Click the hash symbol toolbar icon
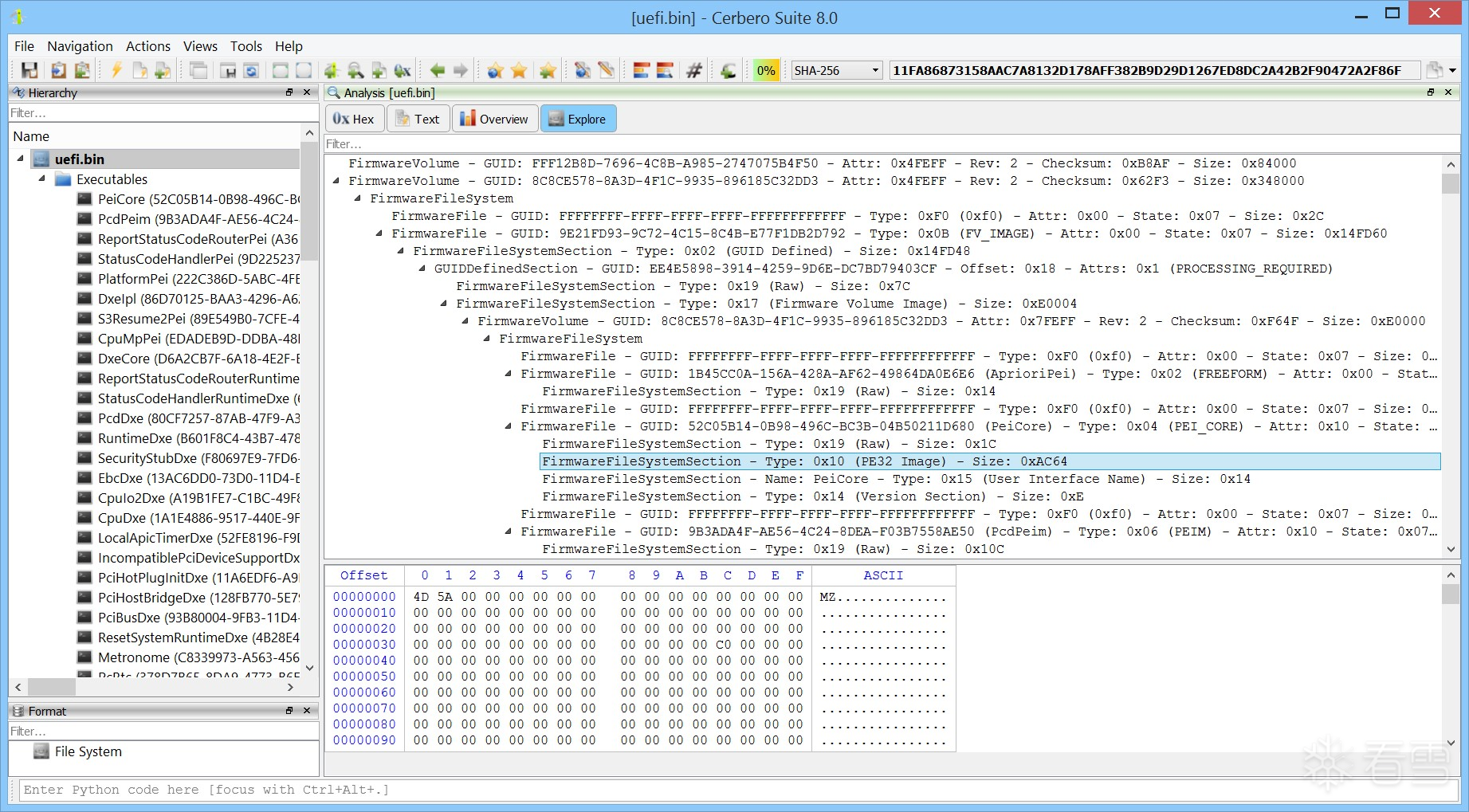The width and height of the screenshot is (1469, 812). [693, 70]
